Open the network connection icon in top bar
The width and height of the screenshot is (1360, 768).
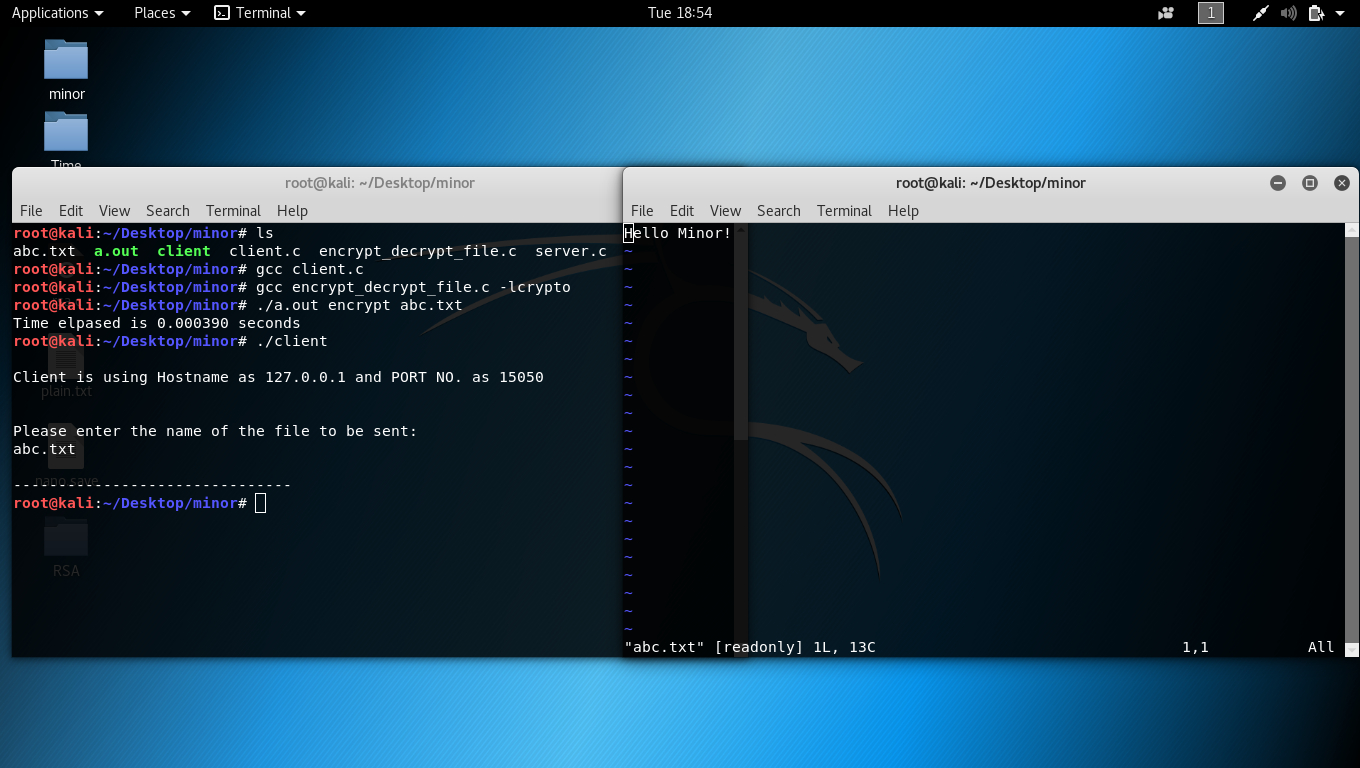(1261, 13)
